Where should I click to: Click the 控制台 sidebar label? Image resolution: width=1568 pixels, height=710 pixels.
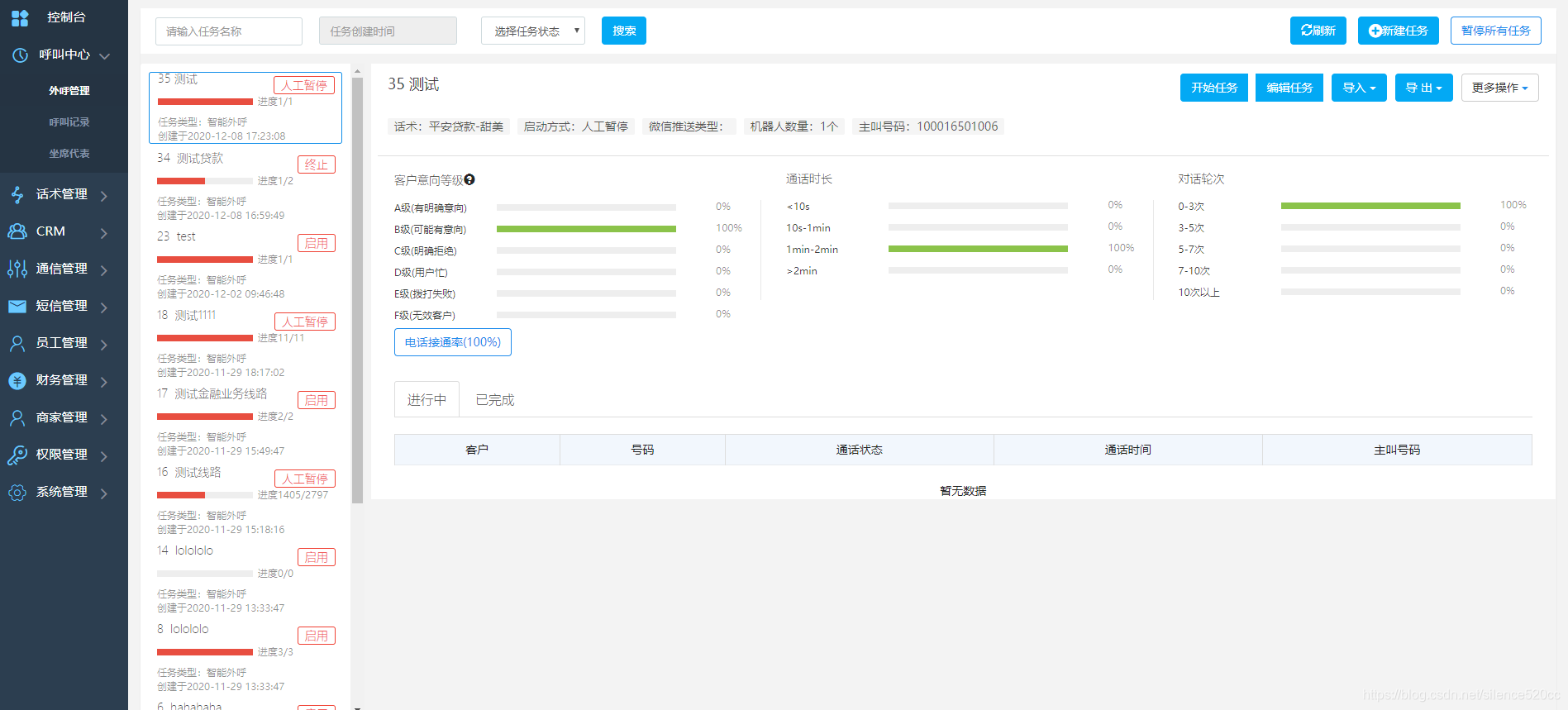click(x=66, y=17)
